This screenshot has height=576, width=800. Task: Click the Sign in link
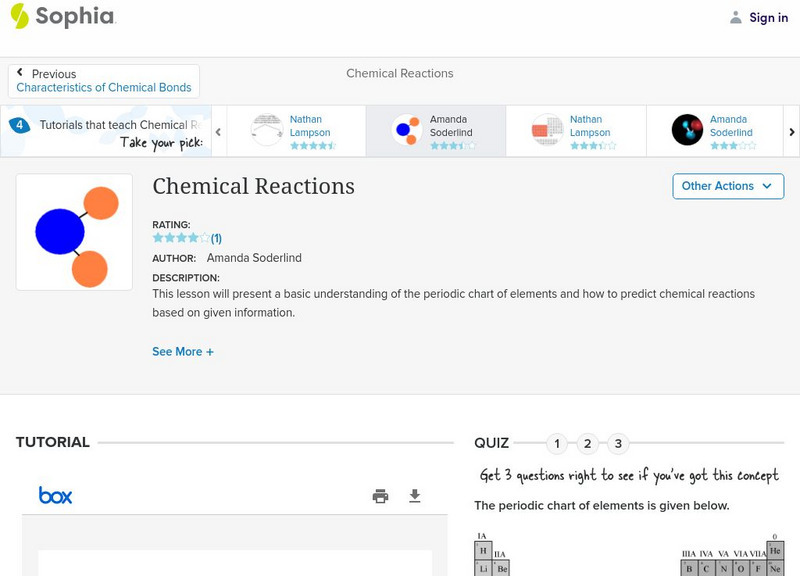[768, 17]
